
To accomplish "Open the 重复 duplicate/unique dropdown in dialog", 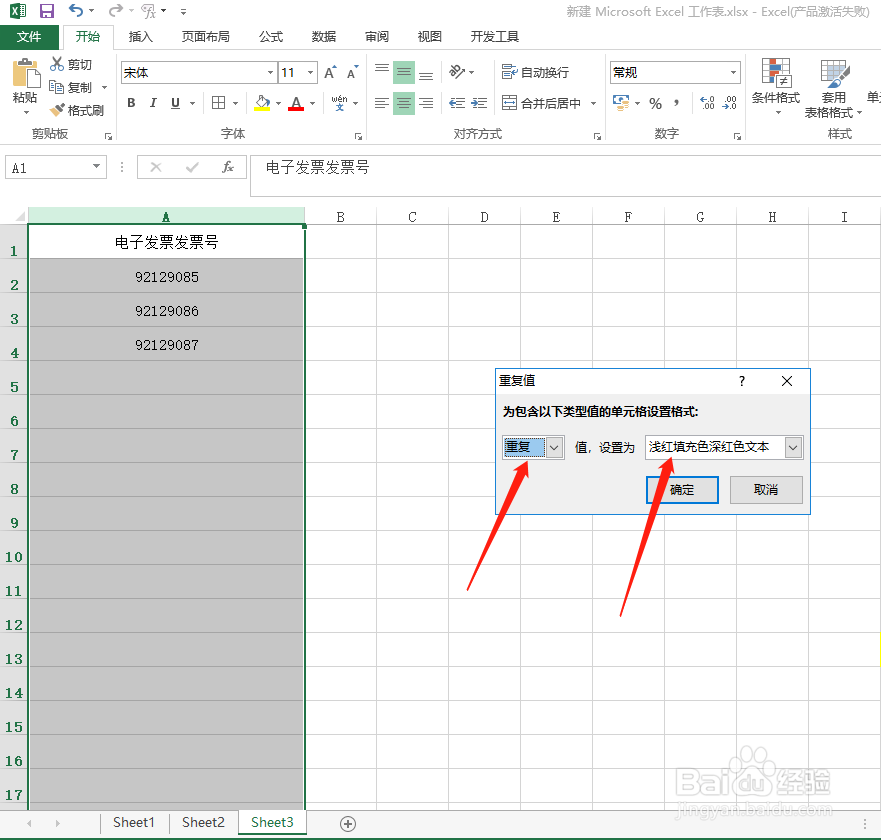I will pyautogui.click(x=554, y=447).
